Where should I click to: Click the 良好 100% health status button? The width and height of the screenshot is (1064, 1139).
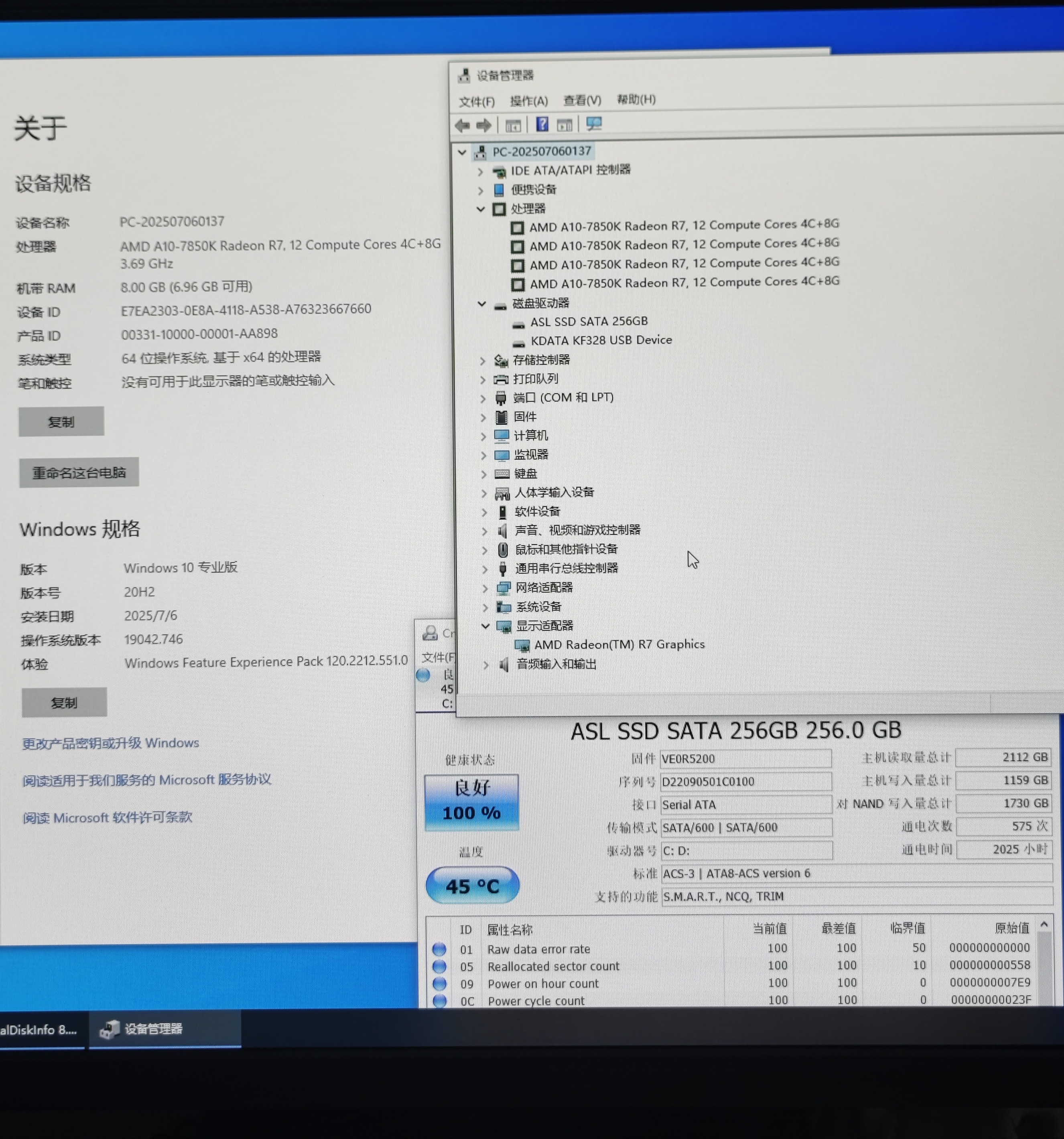tap(471, 802)
